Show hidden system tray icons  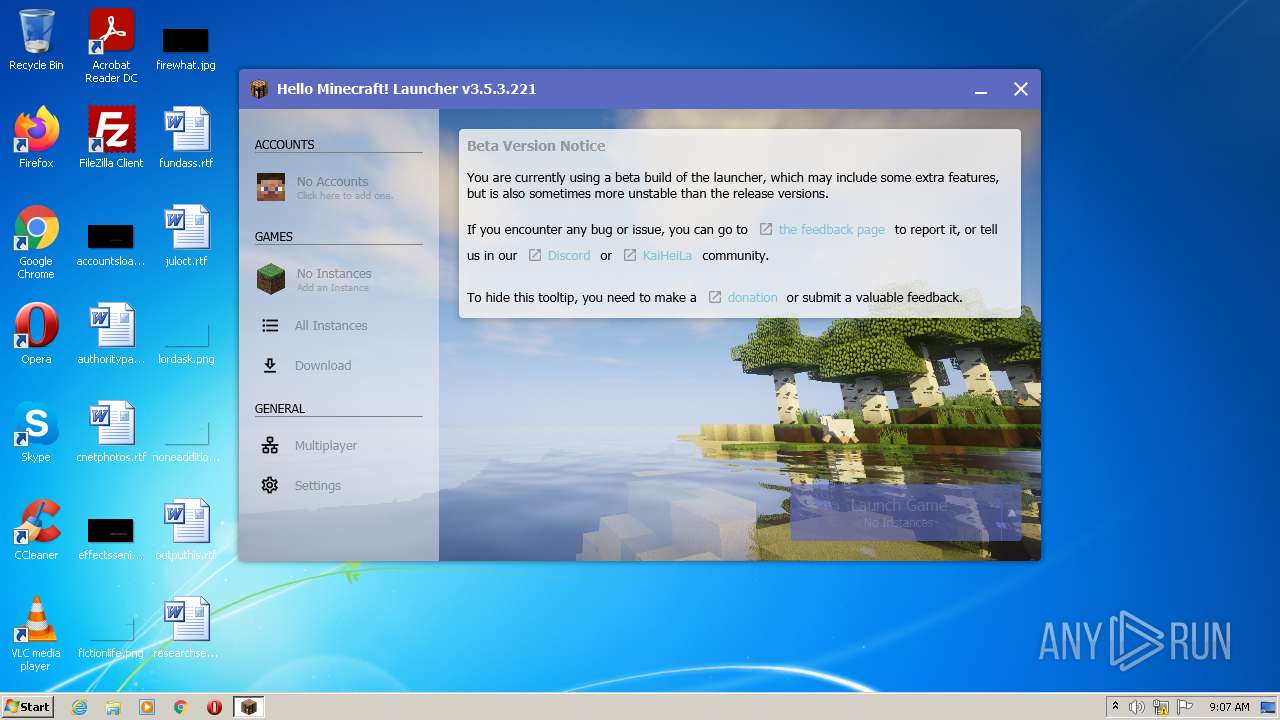click(x=1115, y=707)
